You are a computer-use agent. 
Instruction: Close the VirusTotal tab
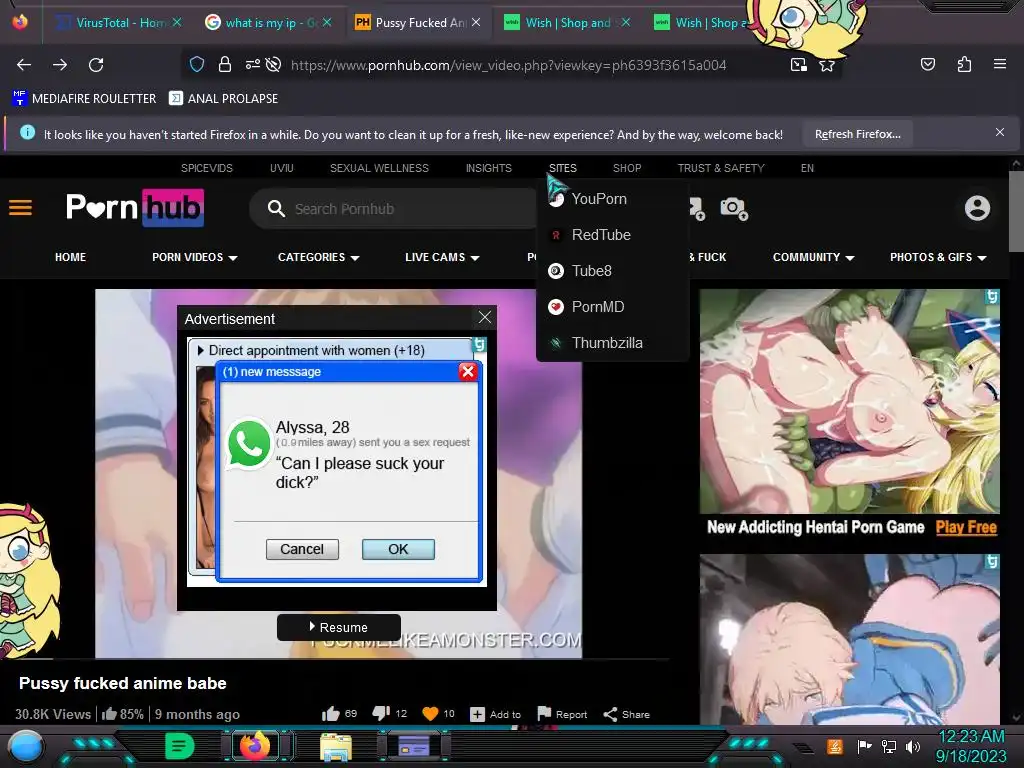[177, 22]
